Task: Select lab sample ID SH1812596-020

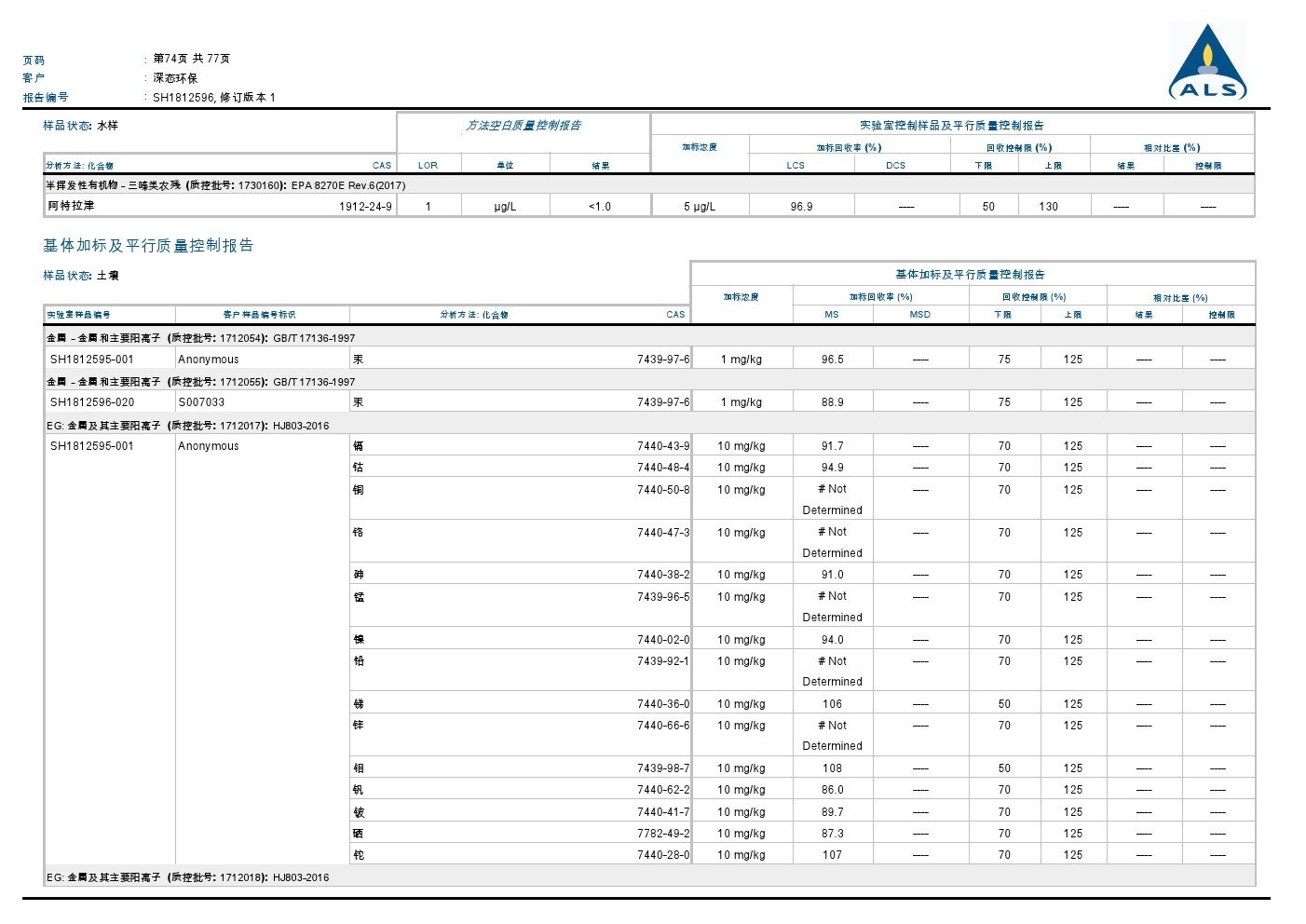Action: tap(92, 402)
